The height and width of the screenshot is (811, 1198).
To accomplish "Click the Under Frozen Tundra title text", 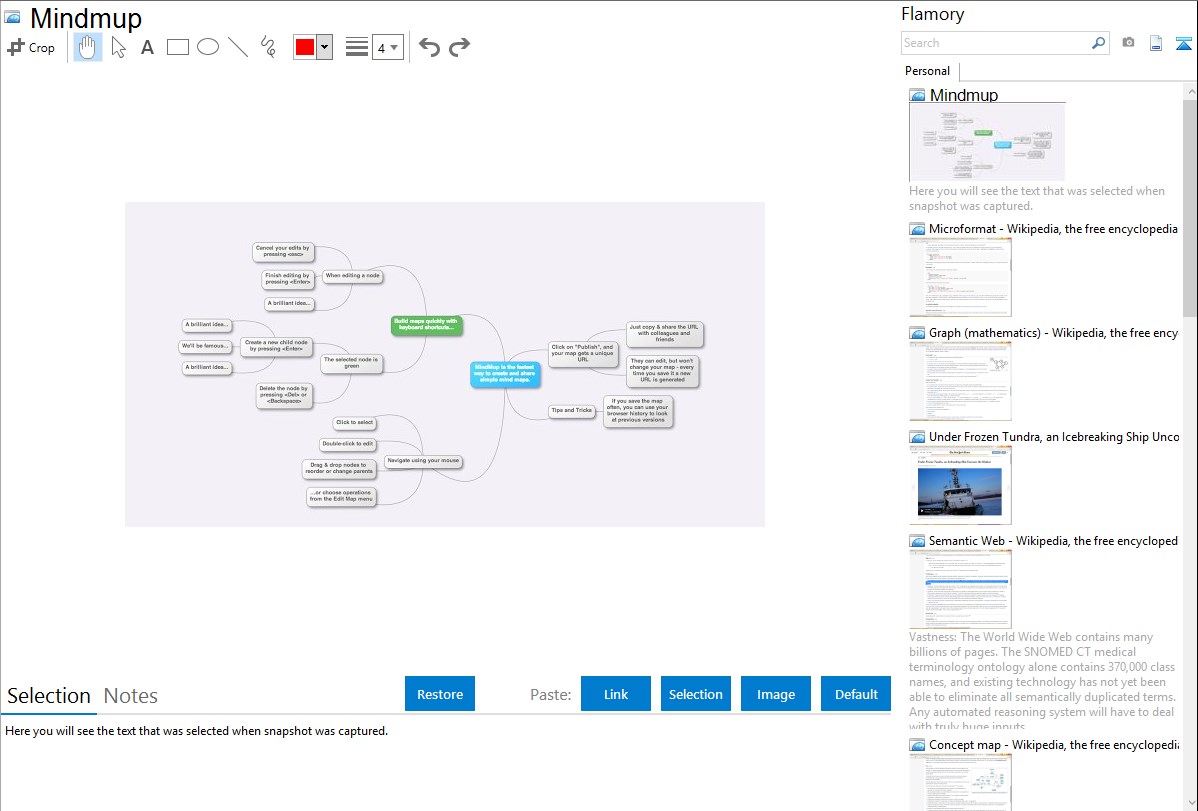I will [x=1054, y=436].
